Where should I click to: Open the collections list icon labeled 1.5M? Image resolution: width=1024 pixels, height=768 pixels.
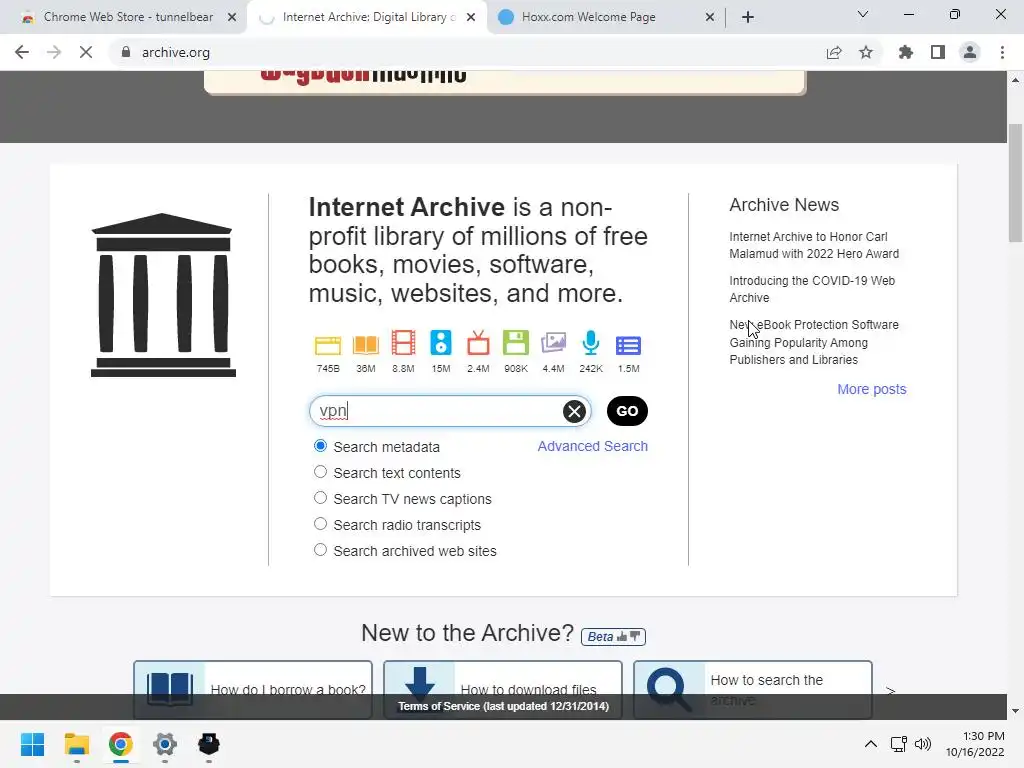[x=628, y=345]
